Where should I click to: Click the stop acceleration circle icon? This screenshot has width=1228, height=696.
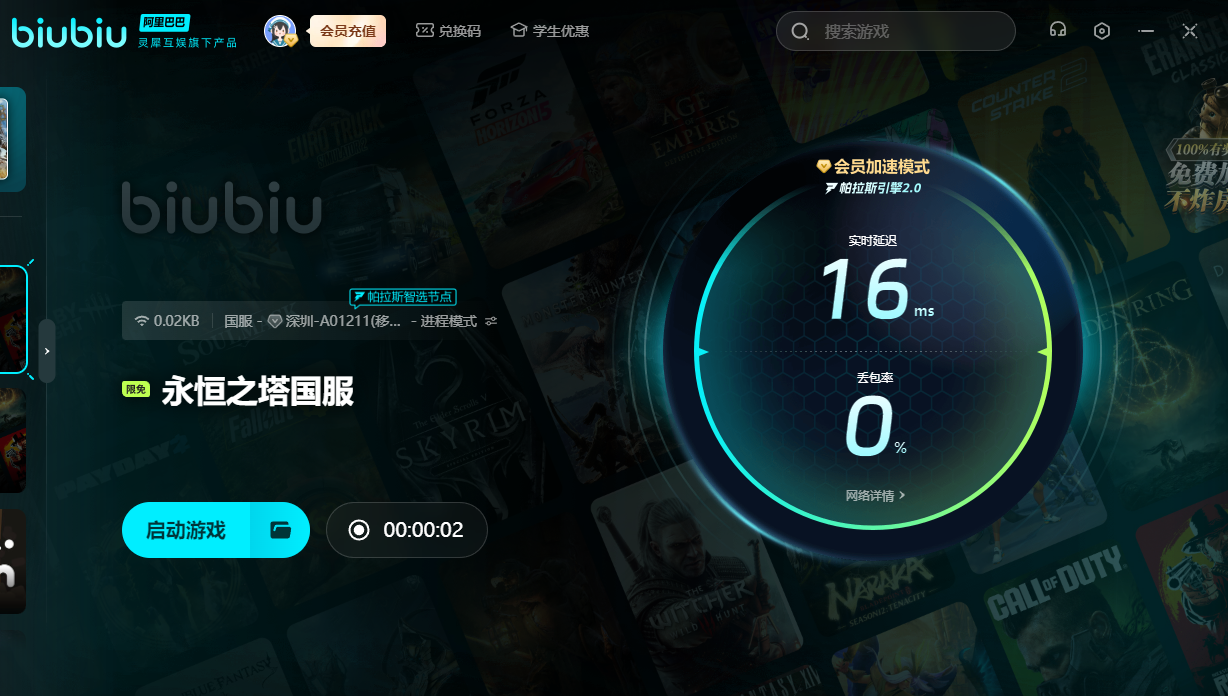359,530
